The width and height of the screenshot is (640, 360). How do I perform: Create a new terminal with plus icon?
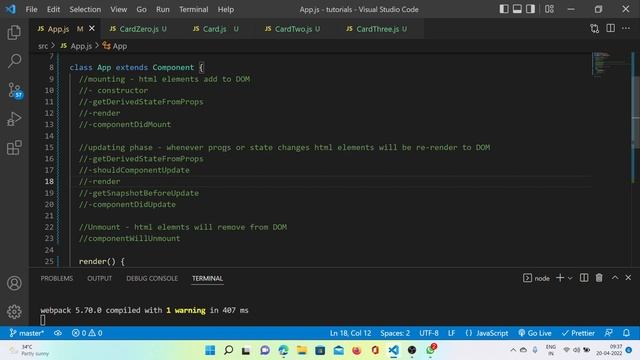(x=560, y=278)
